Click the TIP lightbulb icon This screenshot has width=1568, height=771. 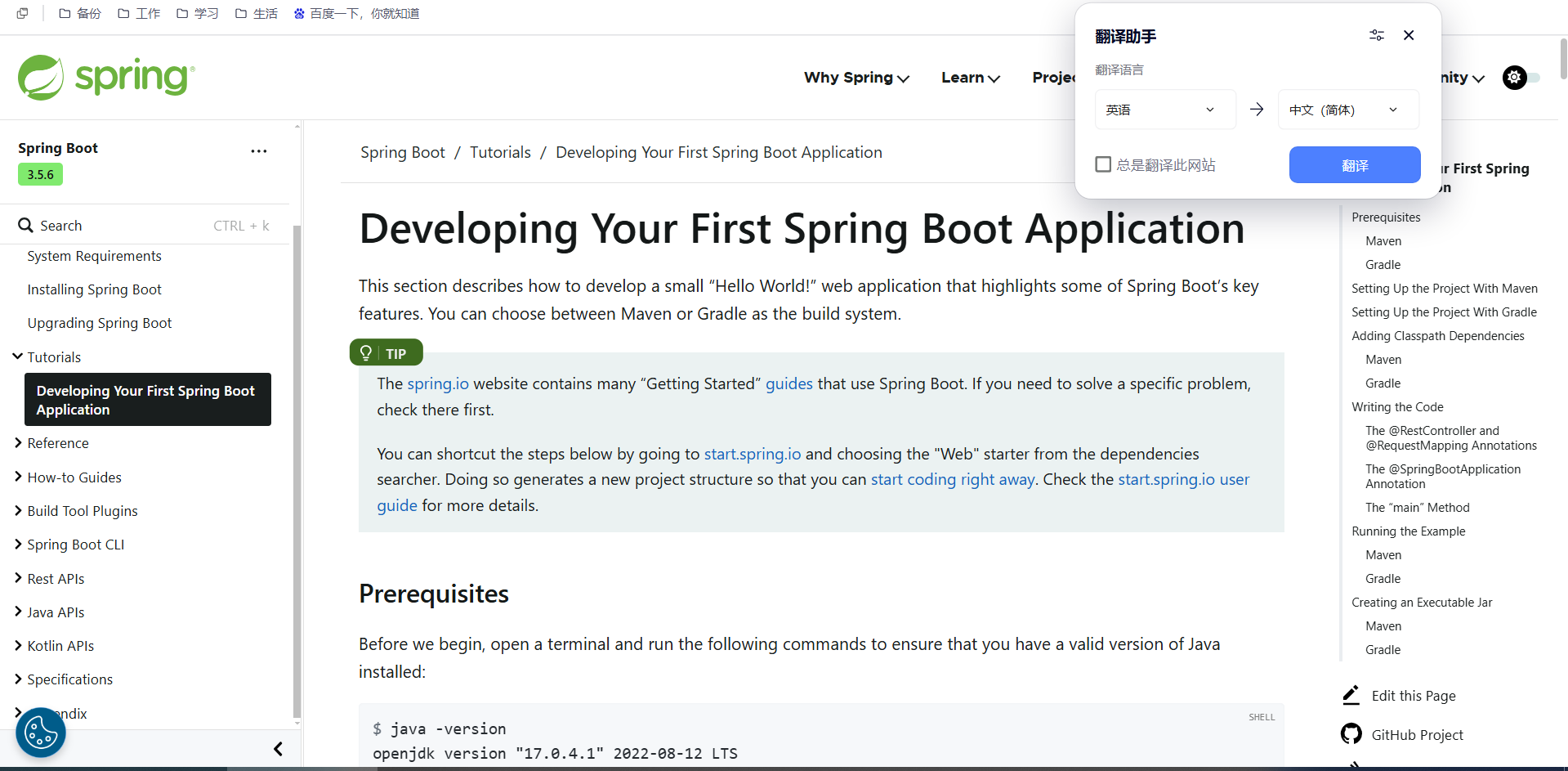[366, 353]
